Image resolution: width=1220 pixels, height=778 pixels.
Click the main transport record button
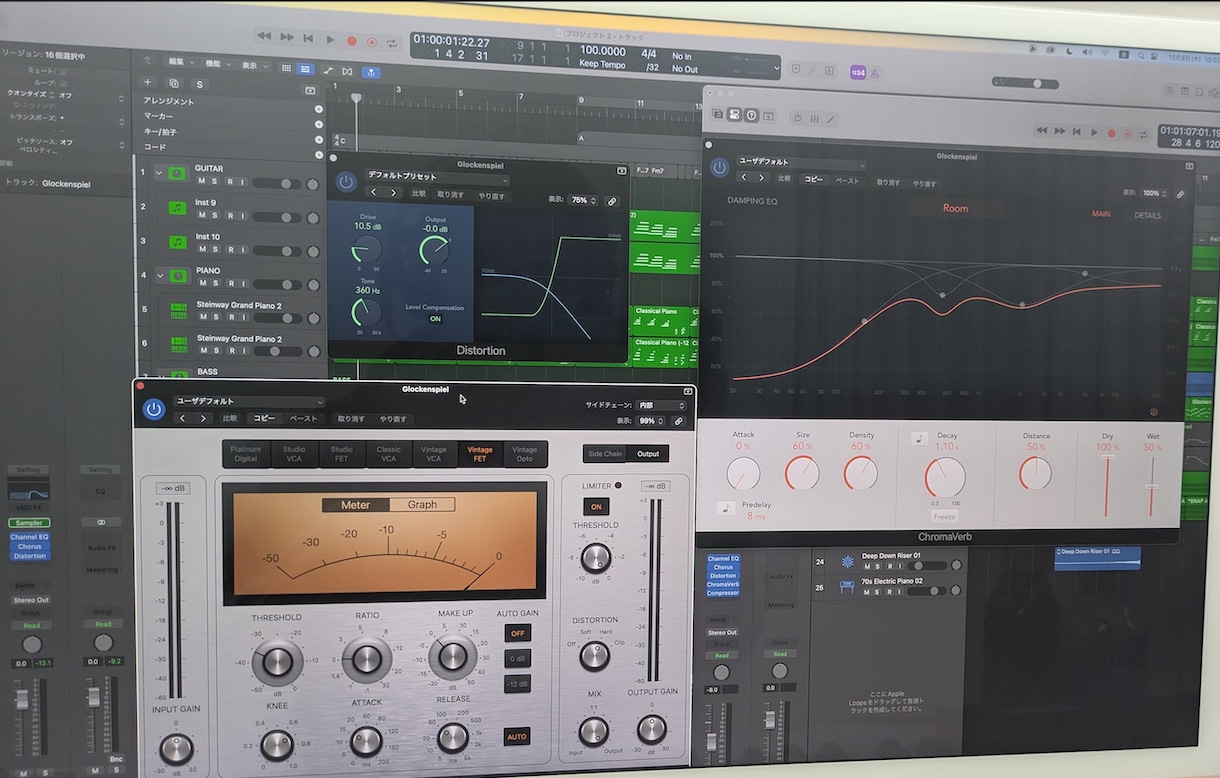(351, 41)
